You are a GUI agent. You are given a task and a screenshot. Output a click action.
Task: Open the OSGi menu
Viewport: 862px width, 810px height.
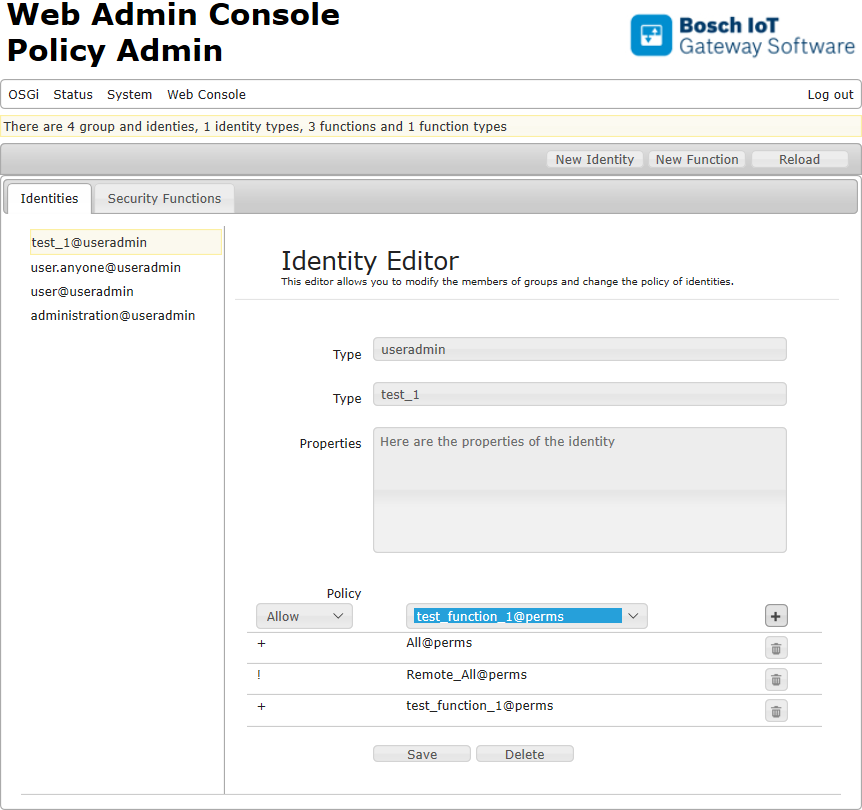pyautogui.click(x=23, y=94)
